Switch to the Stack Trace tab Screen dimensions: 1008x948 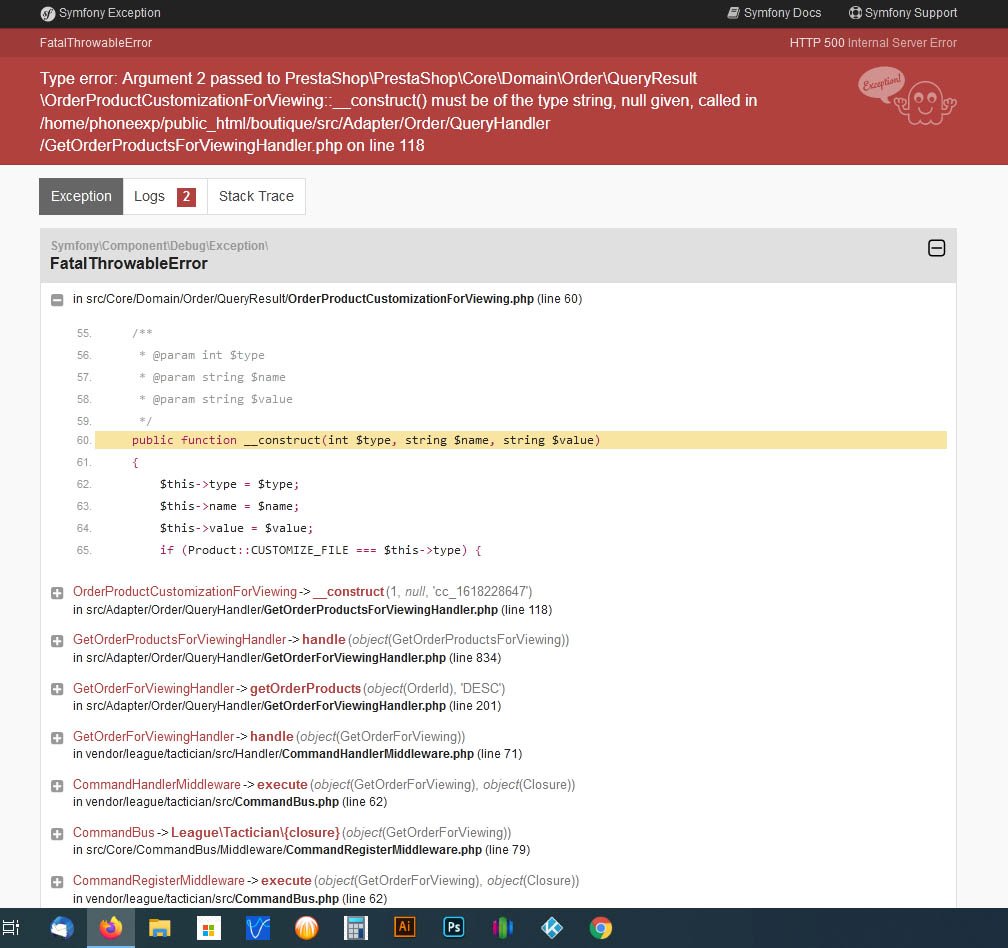pos(256,196)
